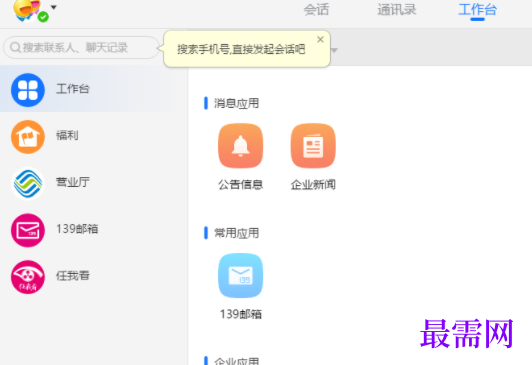Expand the avatar status dropdown arrow
The width and height of the screenshot is (532, 365).
54,7
